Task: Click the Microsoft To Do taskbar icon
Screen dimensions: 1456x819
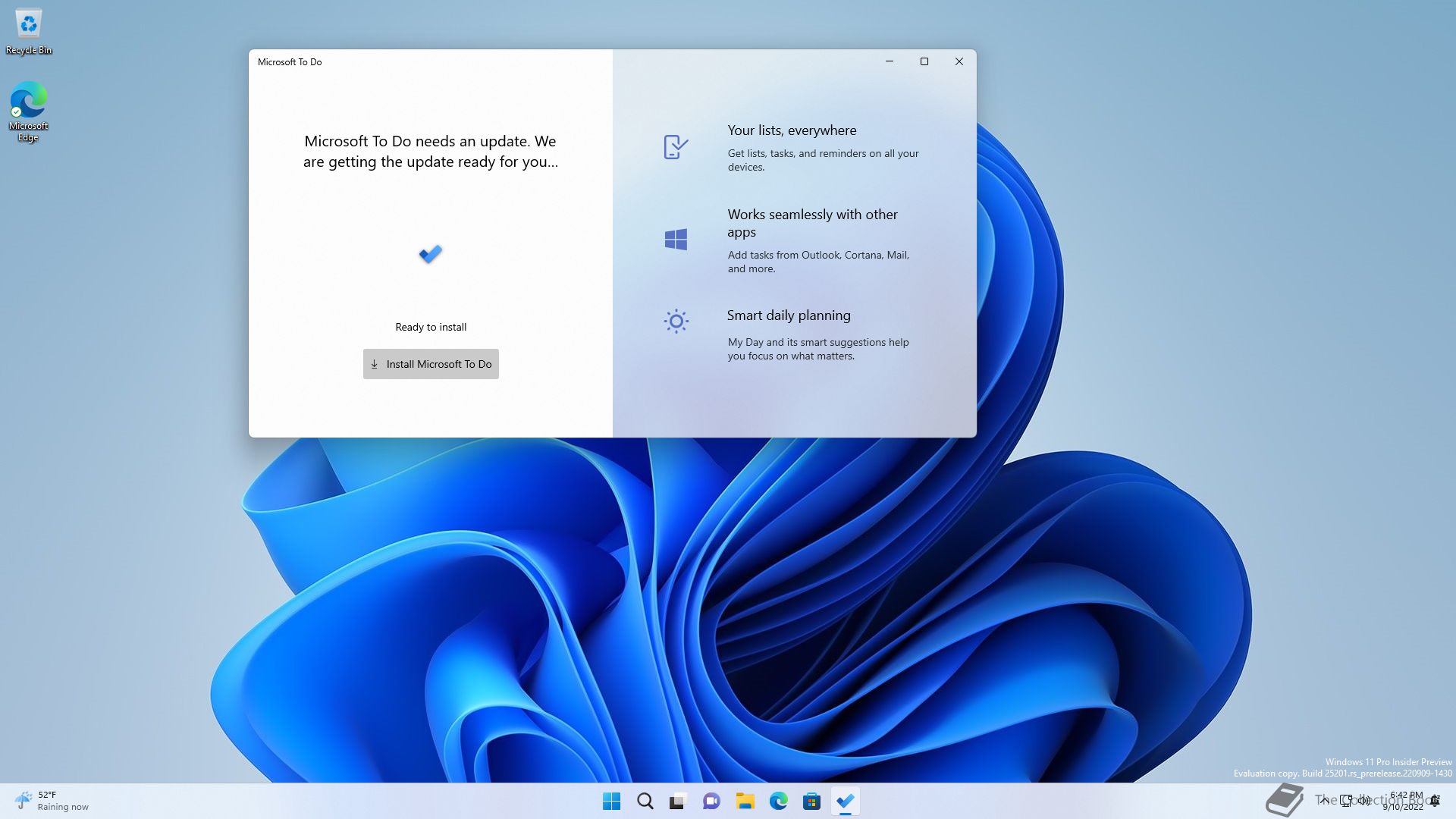Action: (845, 801)
